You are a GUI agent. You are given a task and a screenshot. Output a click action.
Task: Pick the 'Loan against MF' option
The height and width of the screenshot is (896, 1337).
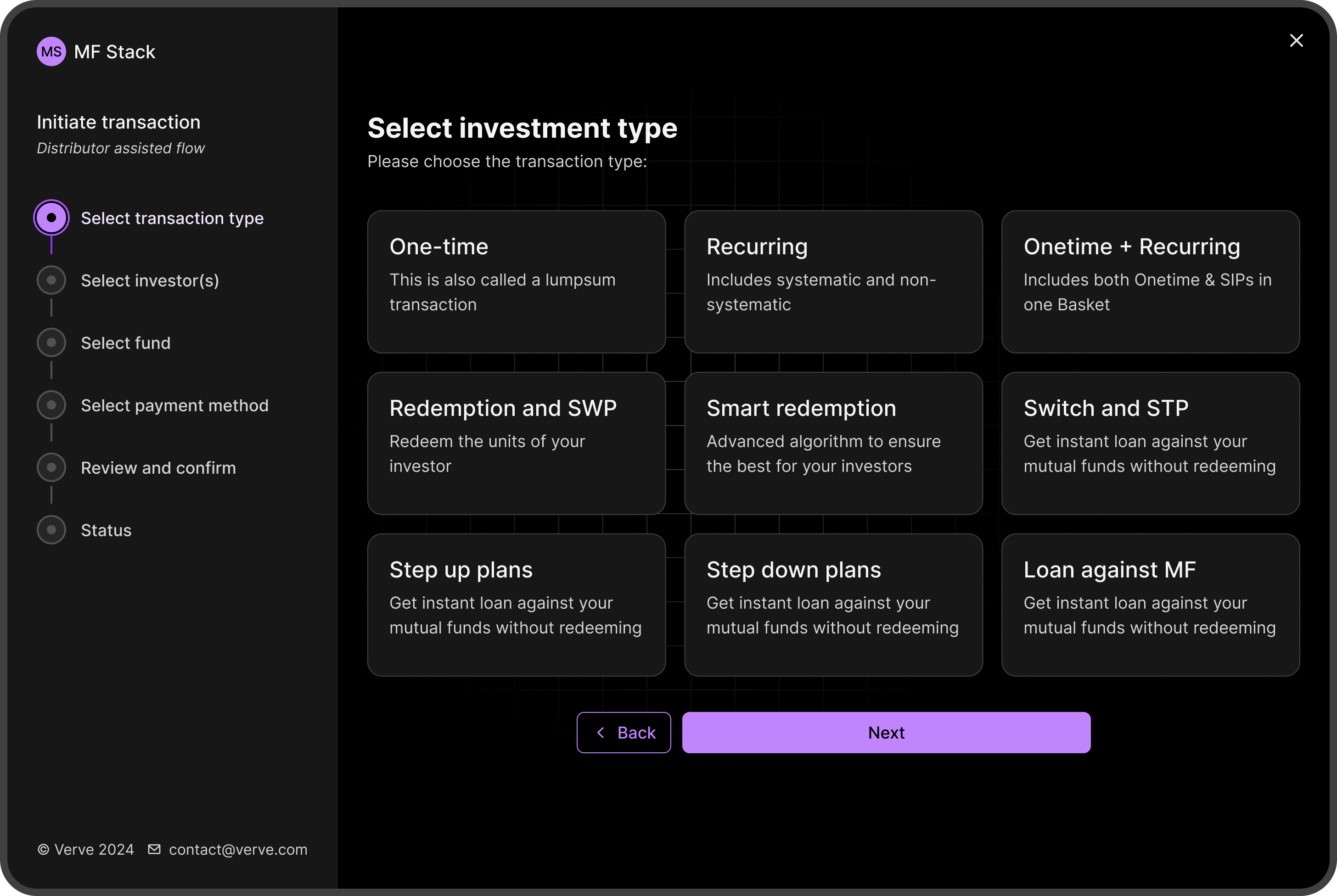click(1151, 605)
